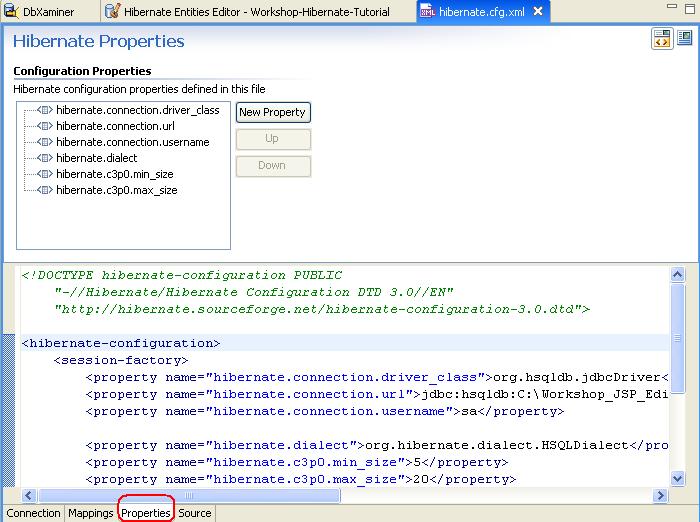The image size is (700, 522).
Task: Switch to the Source page tab
Action: click(x=195, y=513)
